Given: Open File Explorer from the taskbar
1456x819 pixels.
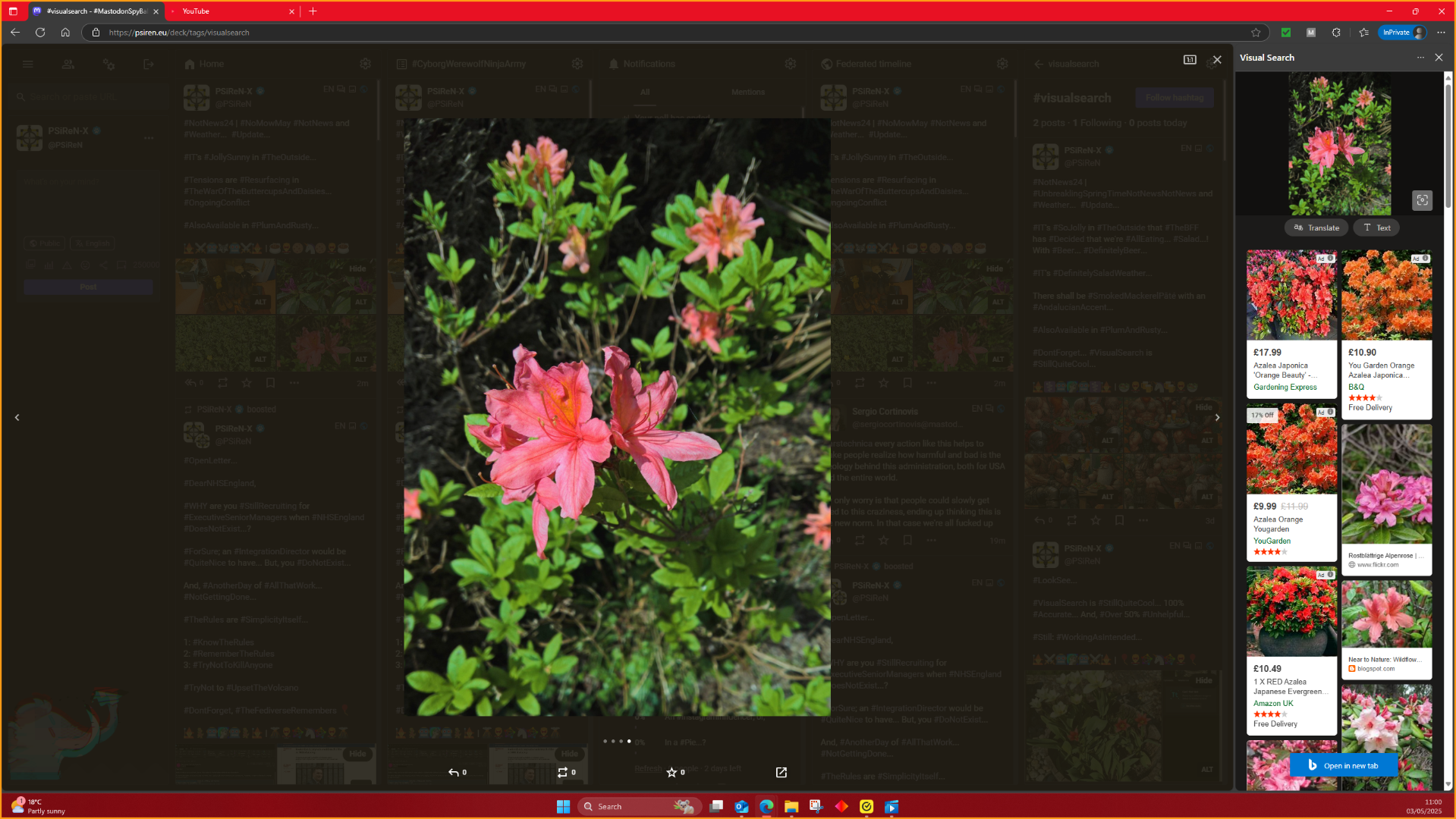Looking at the screenshot, I should pos(791,806).
